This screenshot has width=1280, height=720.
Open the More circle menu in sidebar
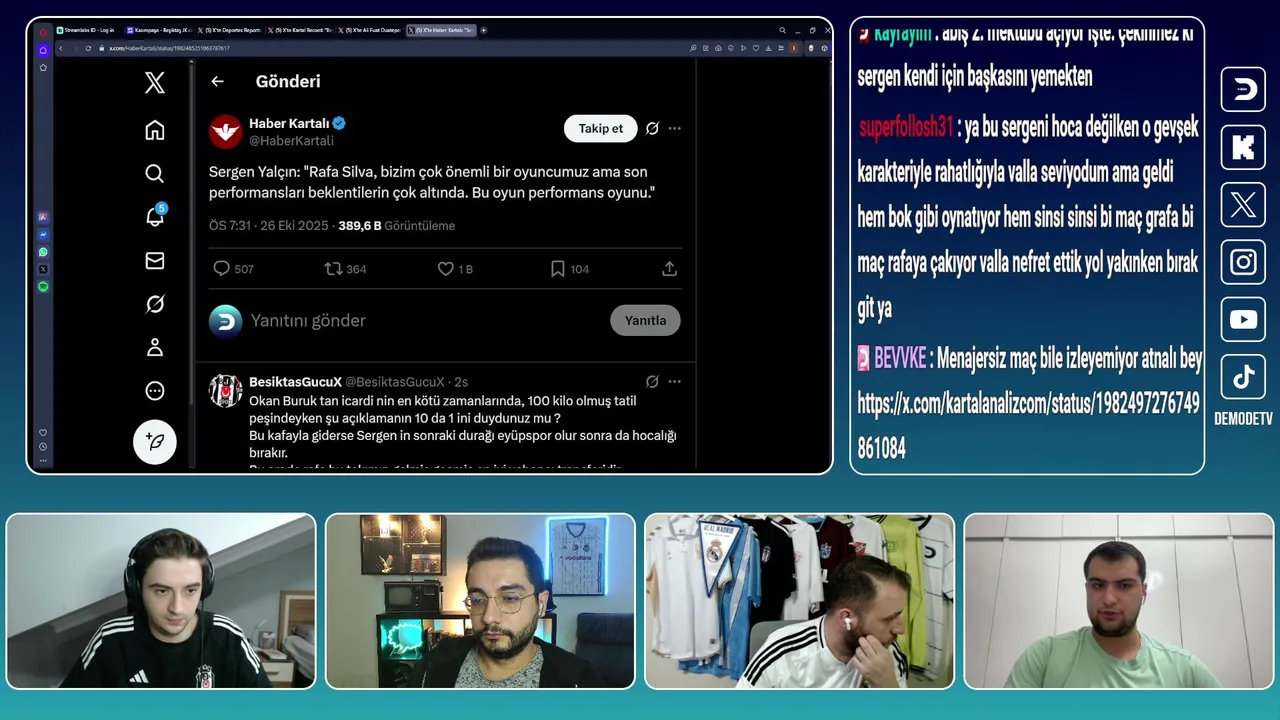coord(154,391)
